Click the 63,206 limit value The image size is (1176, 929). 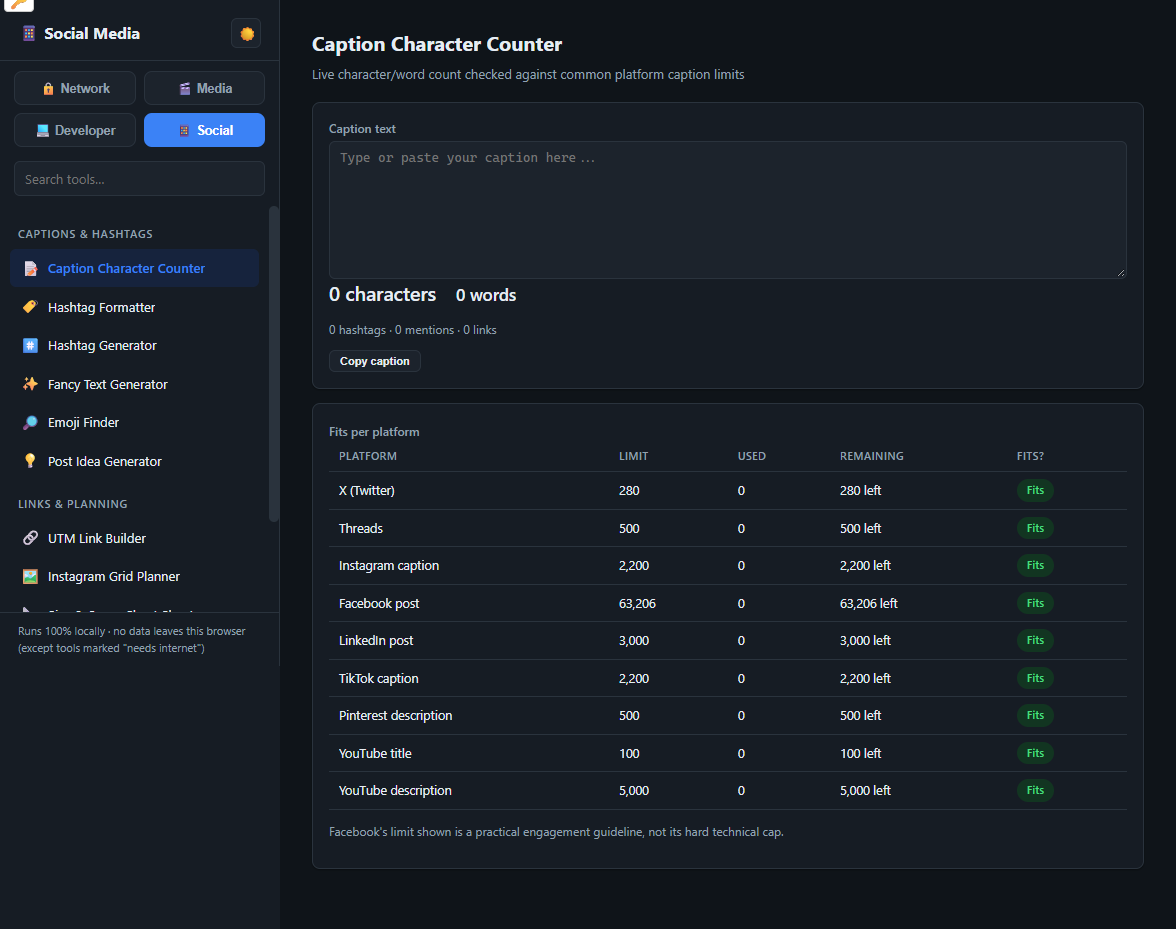[637, 604]
